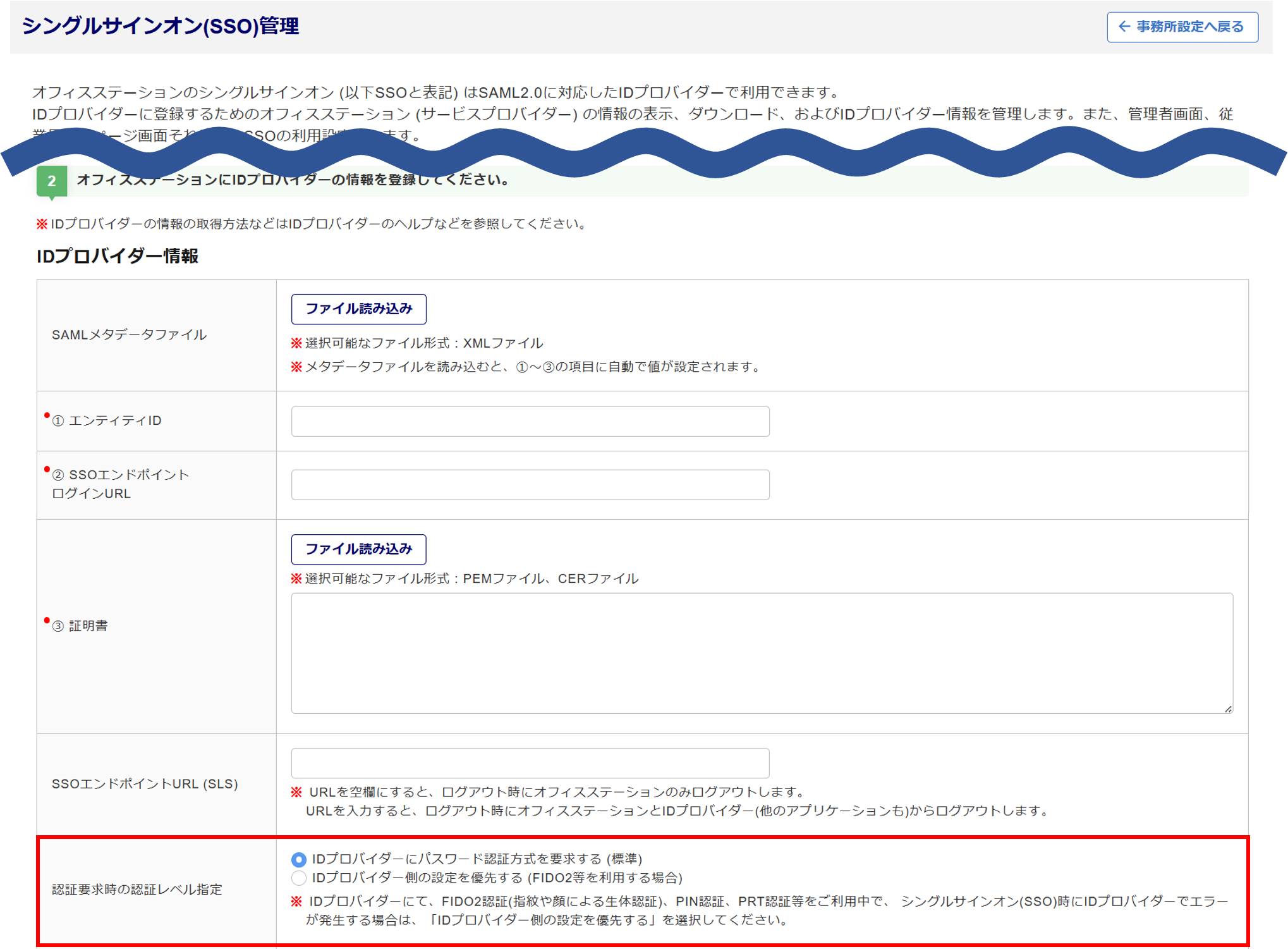Click inside the 証明書 text area
The width and height of the screenshot is (1288, 949).
(x=761, y=653)
